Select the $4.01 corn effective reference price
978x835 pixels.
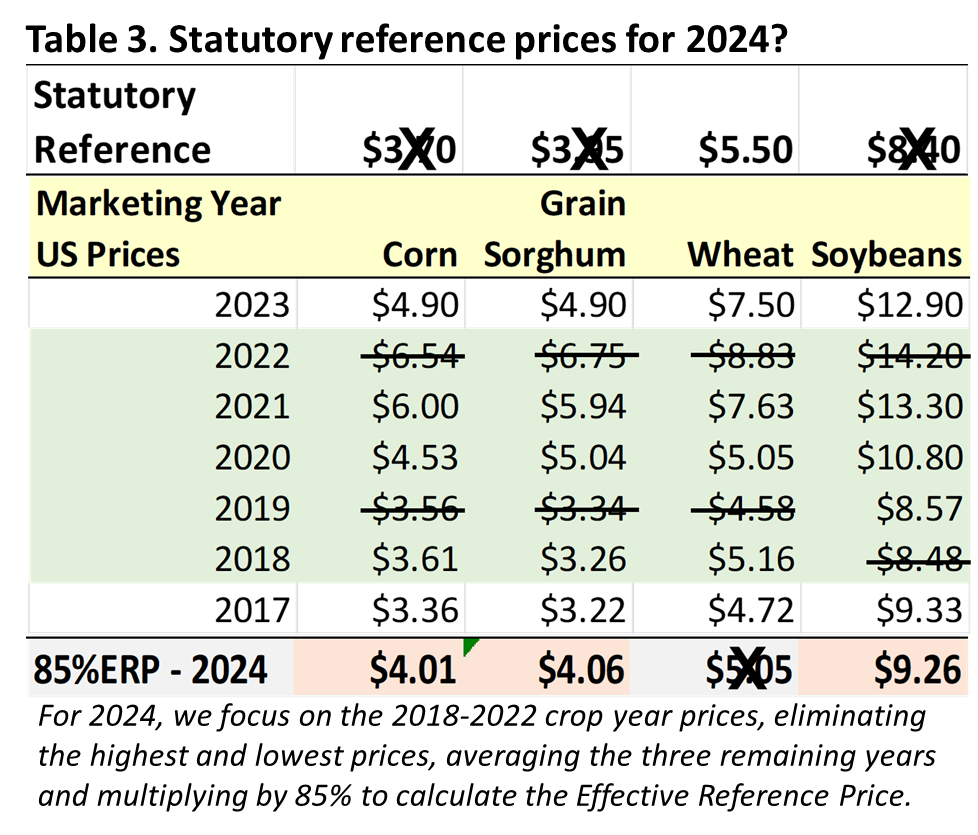point(412,670)
